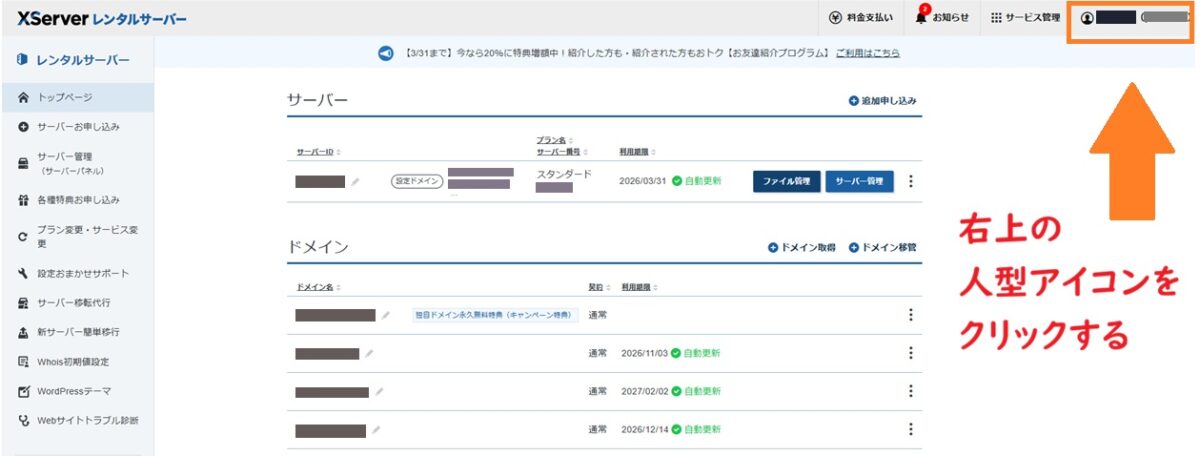Click the XServer レンタルサーバー logo
The width and height of the screenshot is (1200, 456).
pos(101,19)
